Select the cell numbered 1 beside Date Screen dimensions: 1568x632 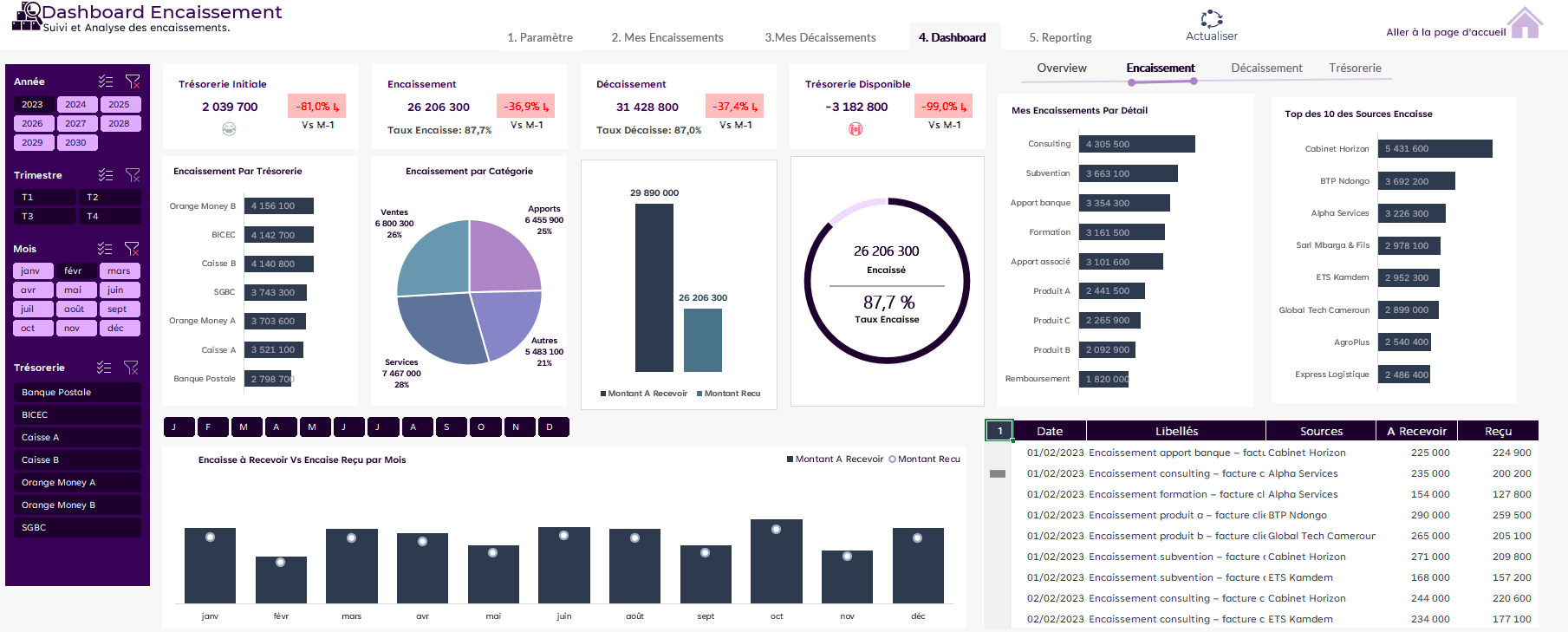(x=999, y=431)
